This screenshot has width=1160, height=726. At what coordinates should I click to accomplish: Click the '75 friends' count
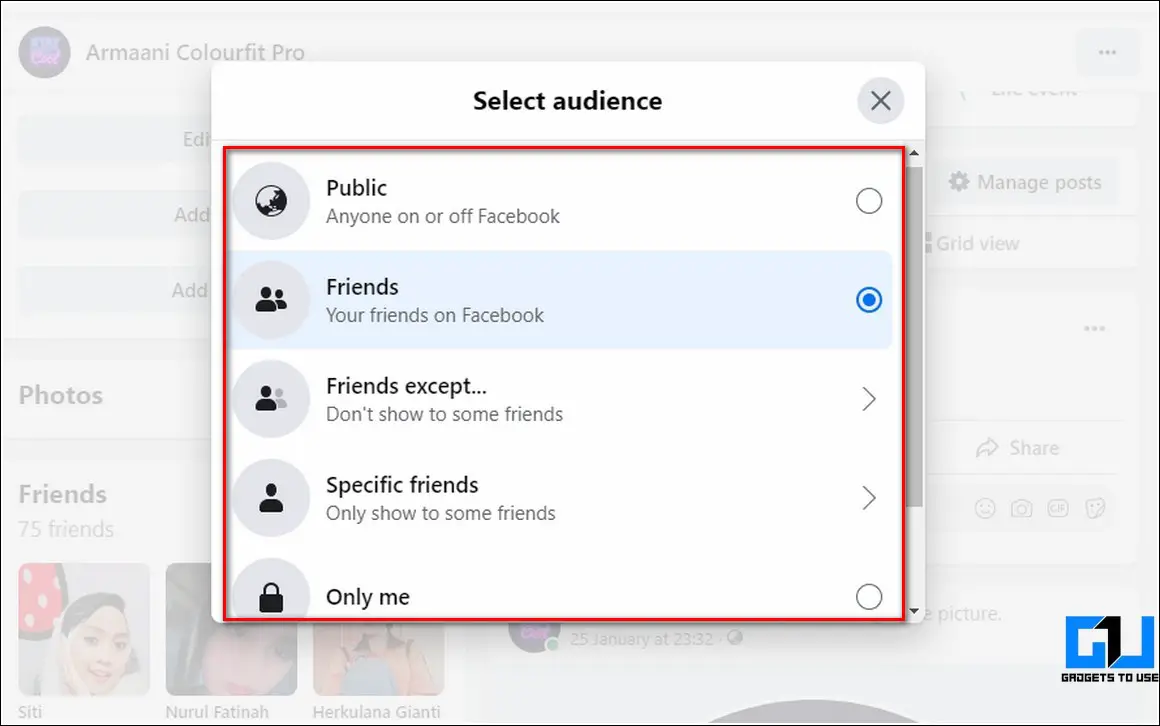67,529
